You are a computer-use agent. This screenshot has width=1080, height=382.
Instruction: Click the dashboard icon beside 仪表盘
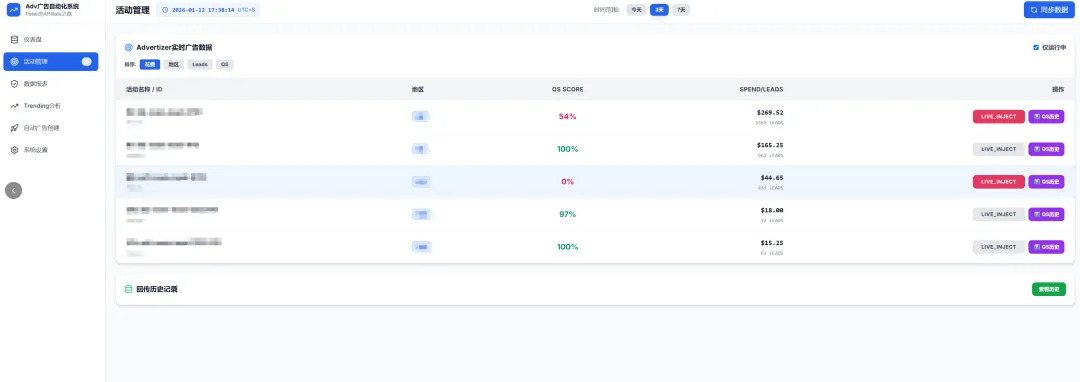click(x=14, y=39)
